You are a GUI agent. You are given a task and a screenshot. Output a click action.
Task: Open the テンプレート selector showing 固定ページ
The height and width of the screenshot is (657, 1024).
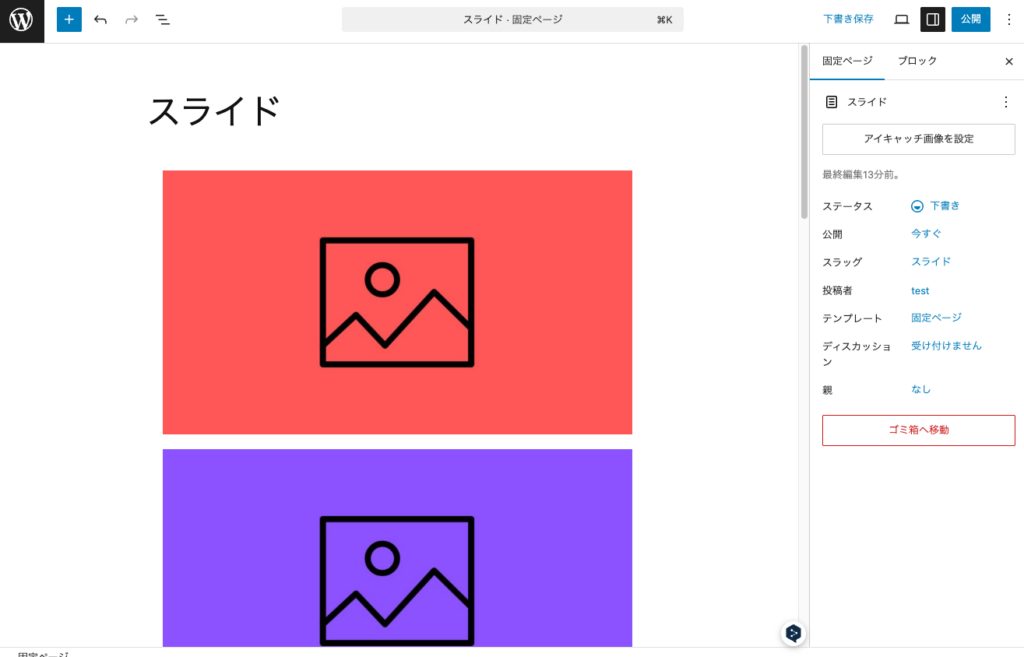(x=938, y=317)
